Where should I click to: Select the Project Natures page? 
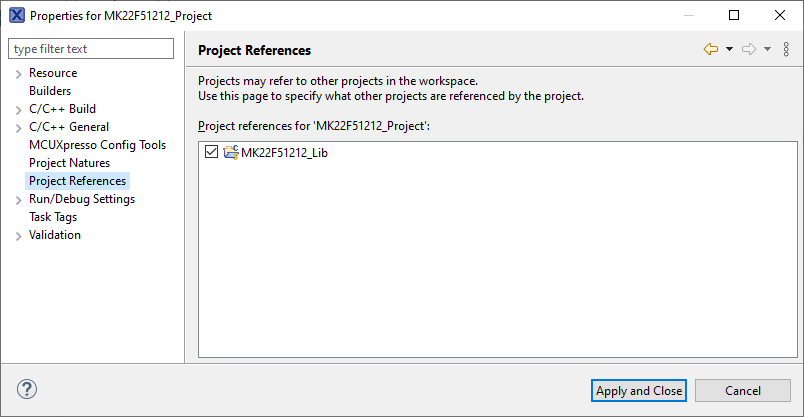(69, 163)
